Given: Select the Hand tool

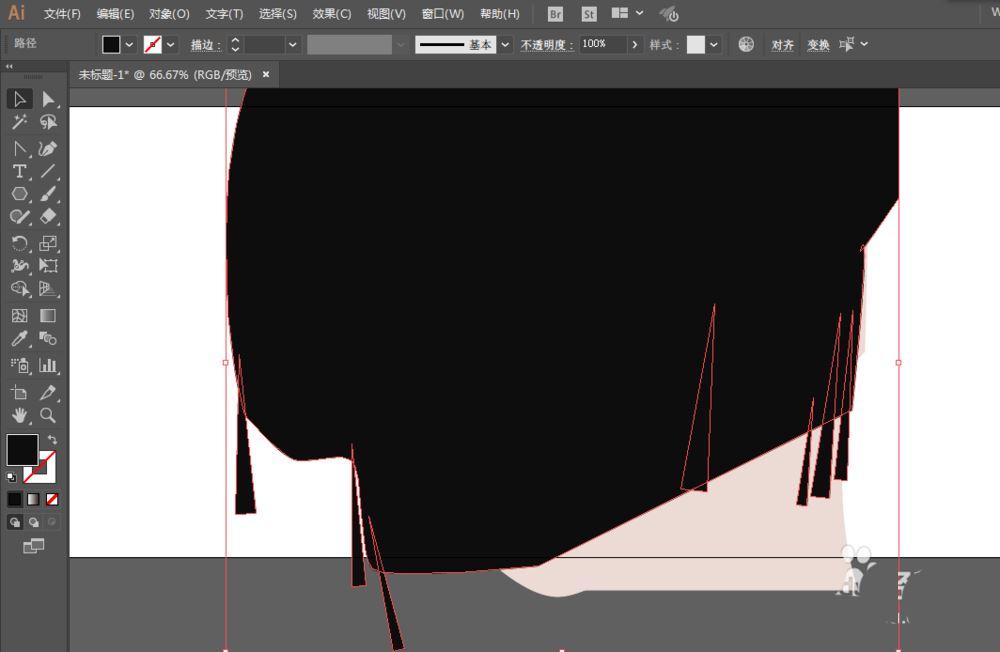Looking at the screenshot, I should click(19, 416).
